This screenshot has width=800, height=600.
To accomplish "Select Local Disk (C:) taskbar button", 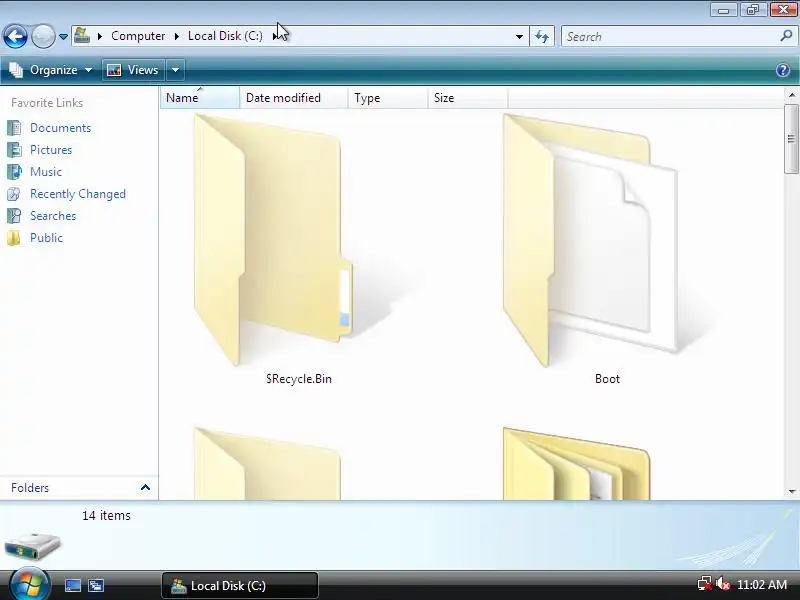I will tap(240, 585).
